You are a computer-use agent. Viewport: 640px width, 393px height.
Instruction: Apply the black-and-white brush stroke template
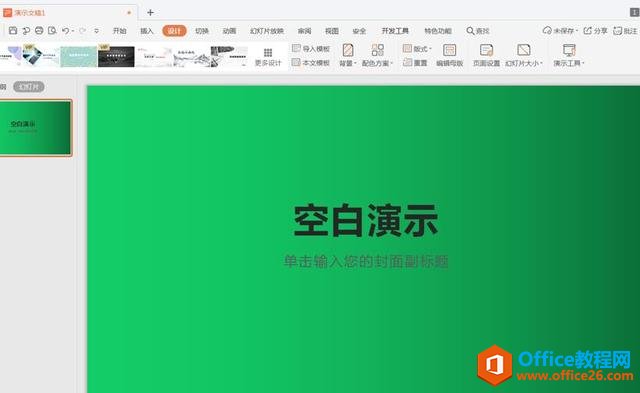(229, 56)
